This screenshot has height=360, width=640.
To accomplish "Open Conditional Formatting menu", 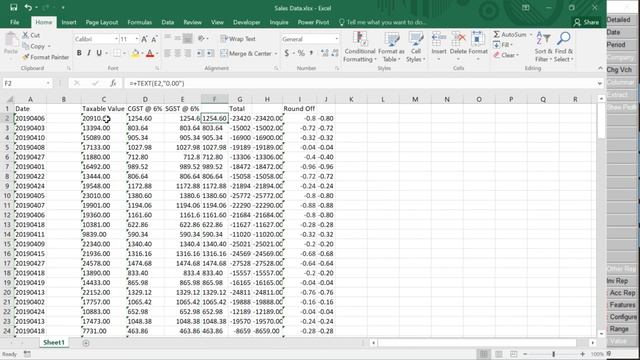I will tap(360, 47).
